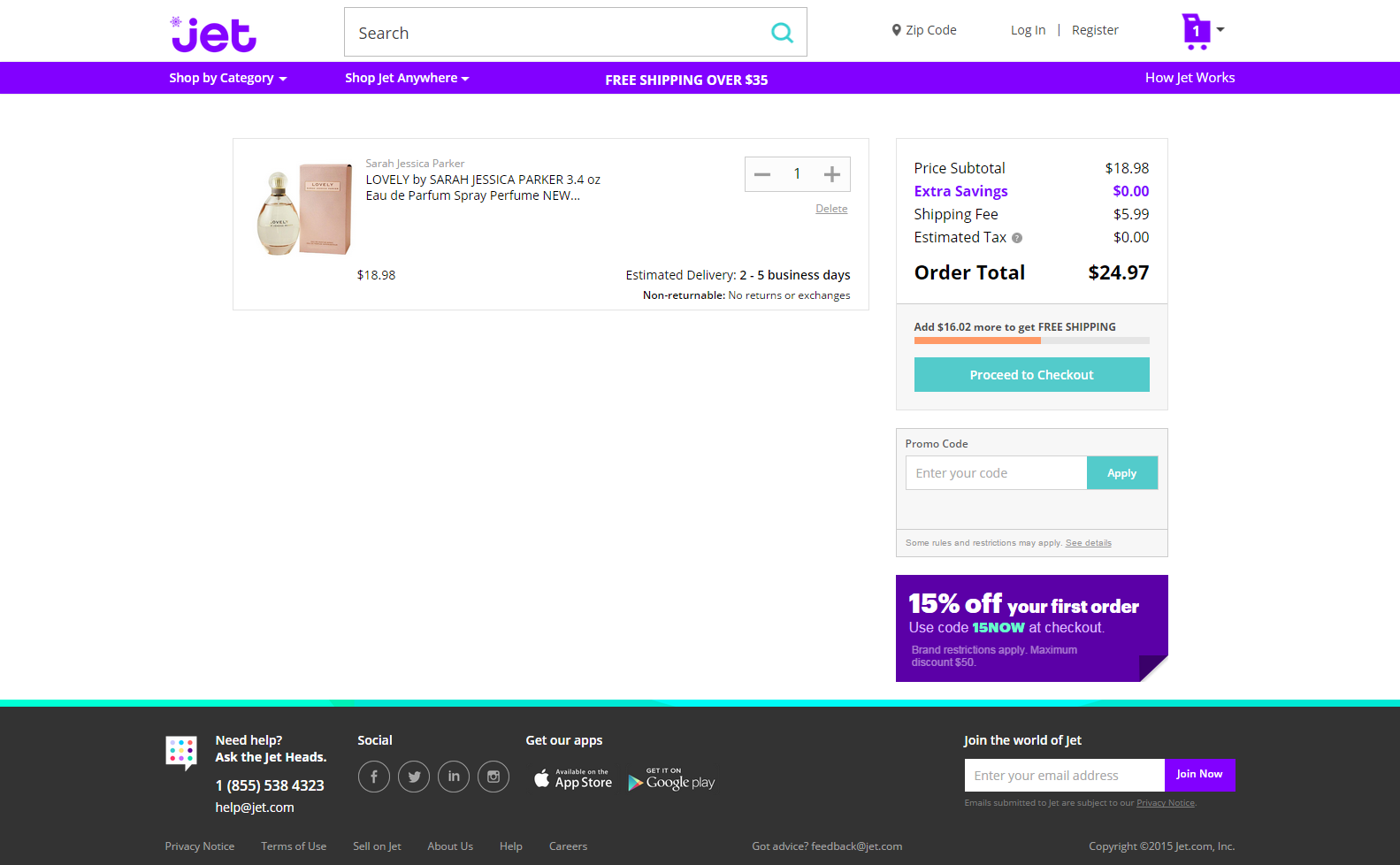Click the Jet logo
Viewport: 1400px width, 865px height.
pyautogui.click(x=213, y=34)
